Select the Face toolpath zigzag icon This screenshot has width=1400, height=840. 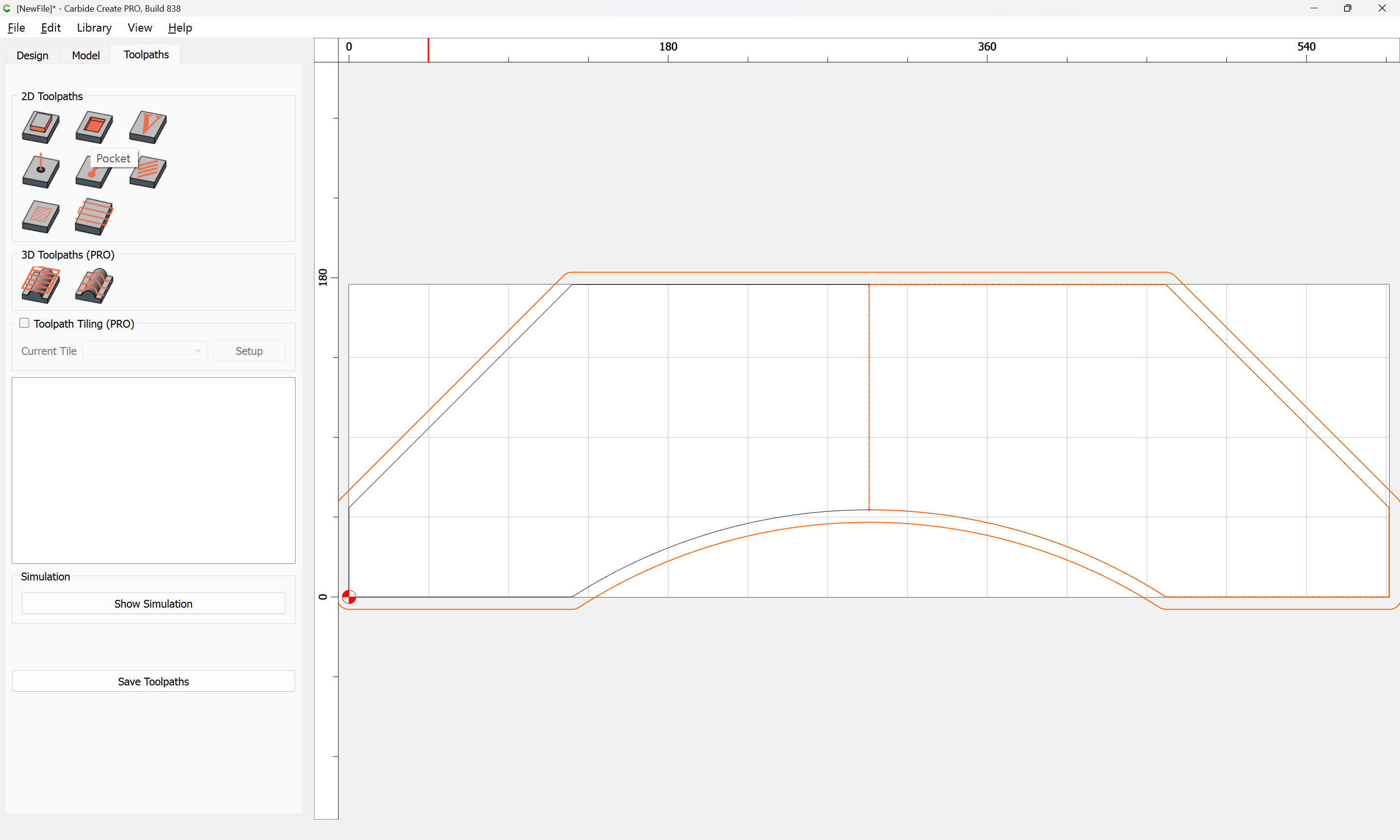pyautogui.click(x=94, y=216)
